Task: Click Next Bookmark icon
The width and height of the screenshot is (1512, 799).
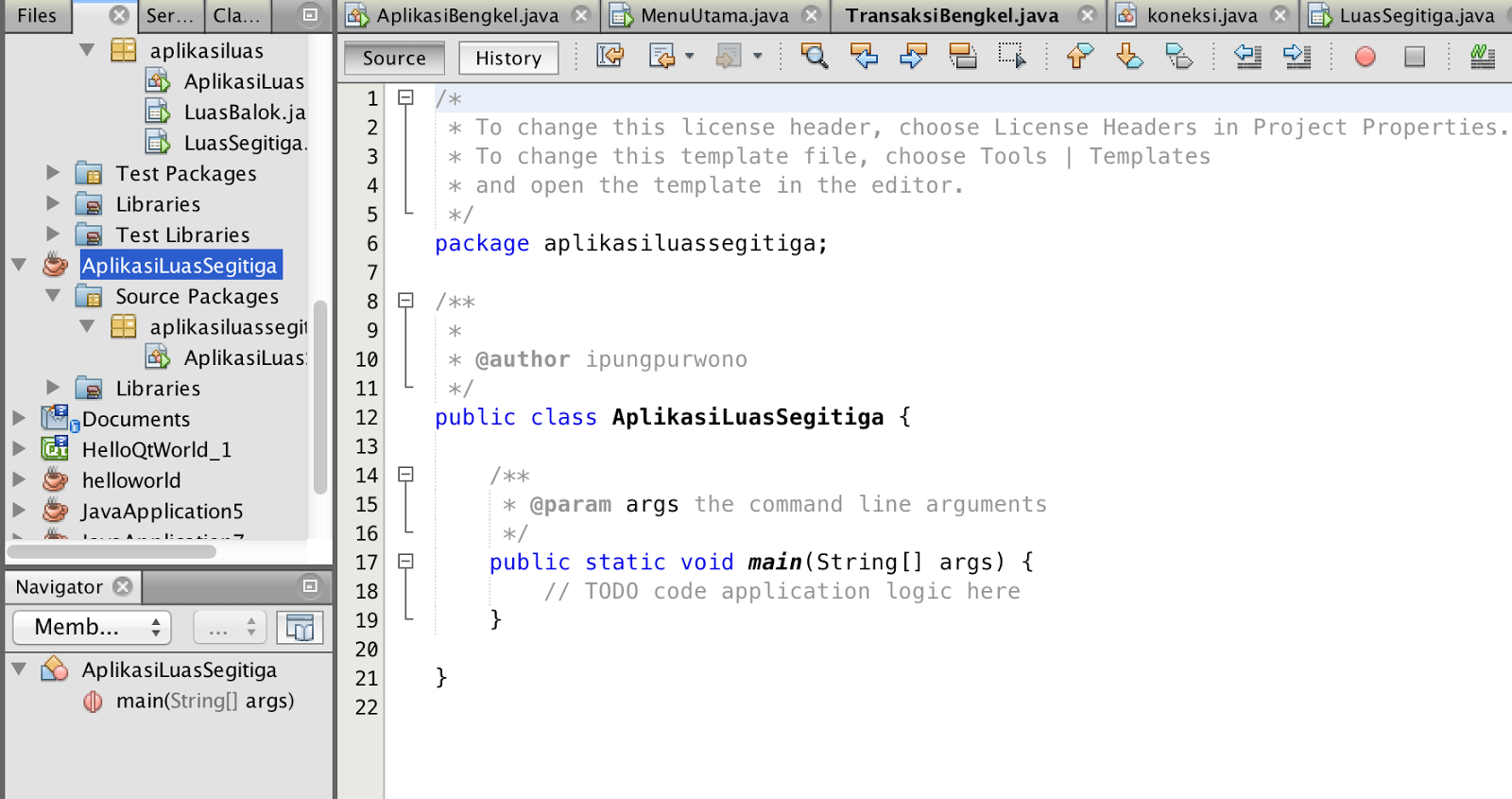Action: point(1129,57)
